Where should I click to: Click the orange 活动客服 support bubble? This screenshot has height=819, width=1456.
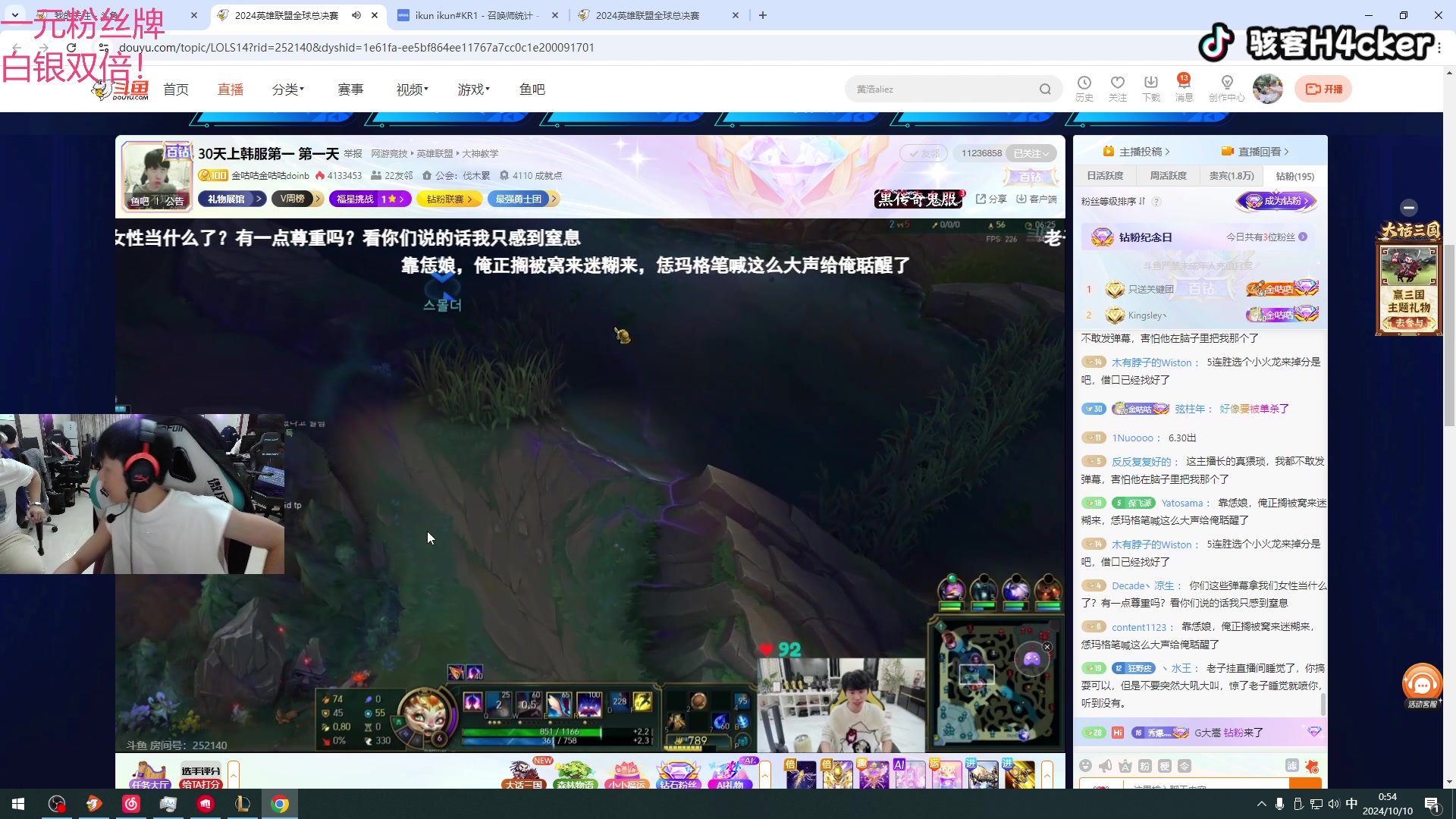coord(1422,686)
